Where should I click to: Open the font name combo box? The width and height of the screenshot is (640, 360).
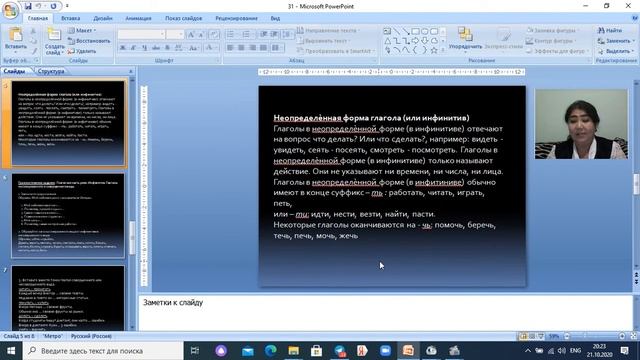click(141, 34)
